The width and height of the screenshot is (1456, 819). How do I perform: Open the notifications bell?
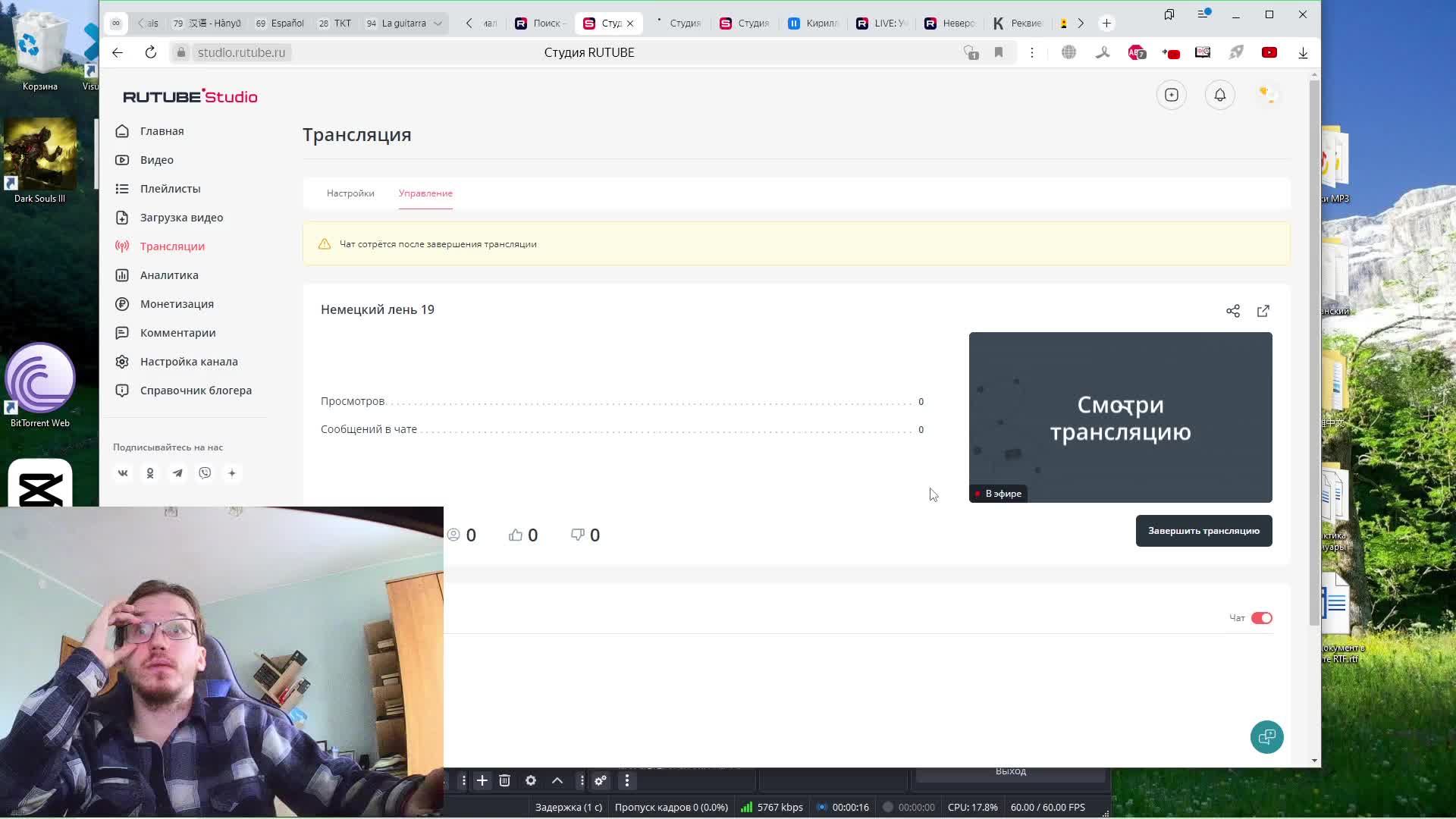(x=1220, y=95)
